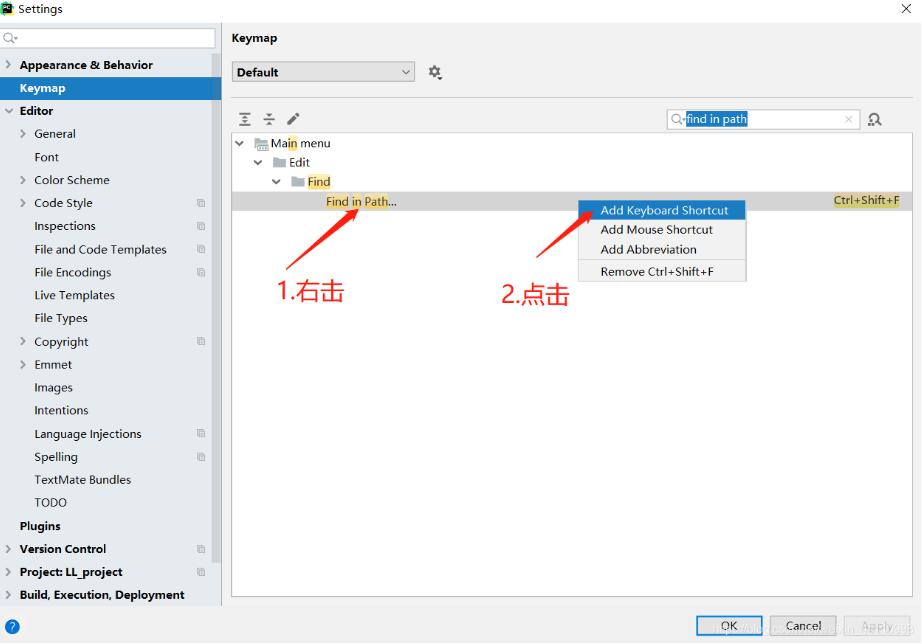Image resolution: width=922 pixels, height=644 pixels.
Task: Expand the Code Style node
Action: click(23, 203)
